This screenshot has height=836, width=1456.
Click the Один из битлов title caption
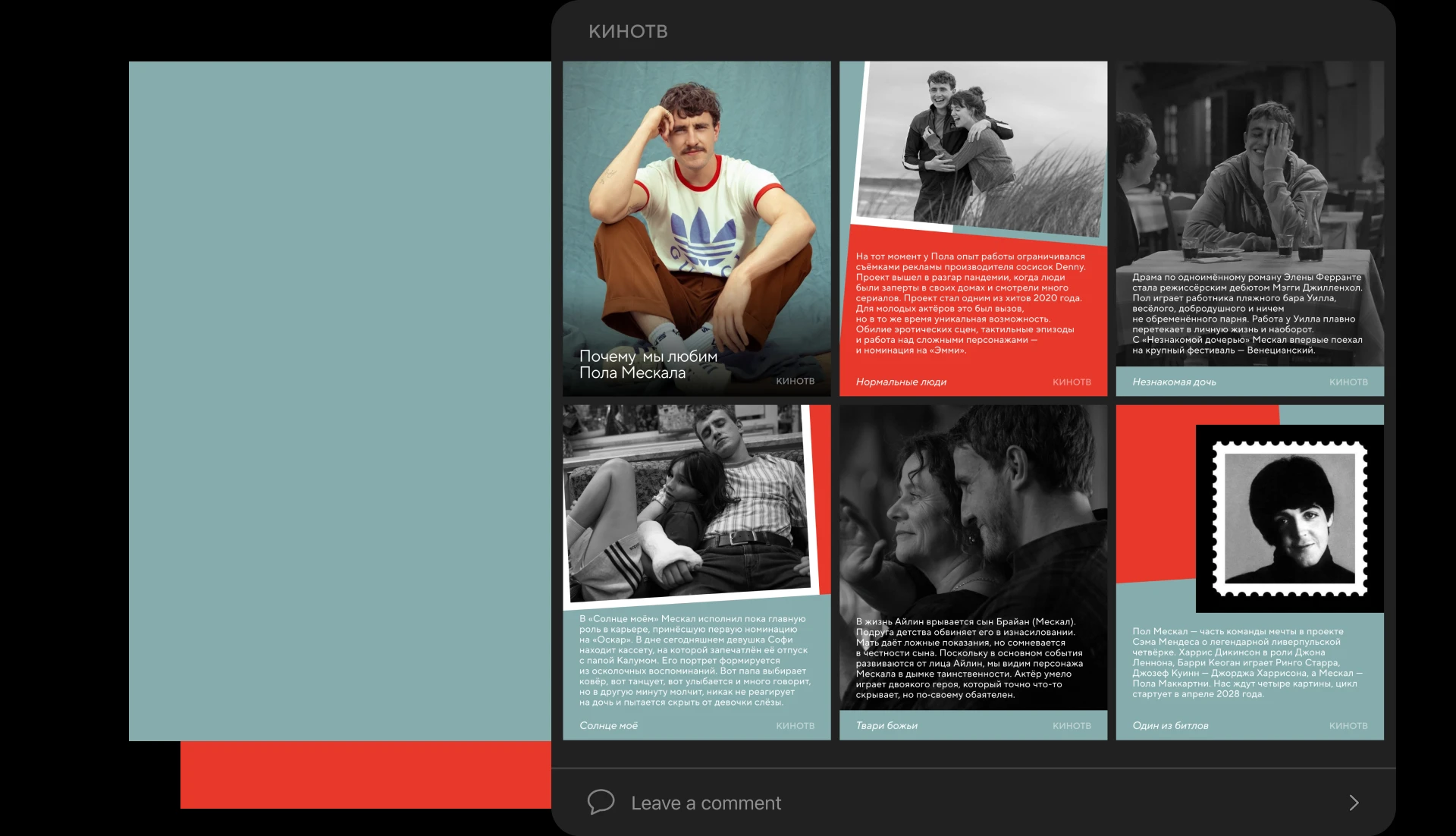tap(1170, 725)
